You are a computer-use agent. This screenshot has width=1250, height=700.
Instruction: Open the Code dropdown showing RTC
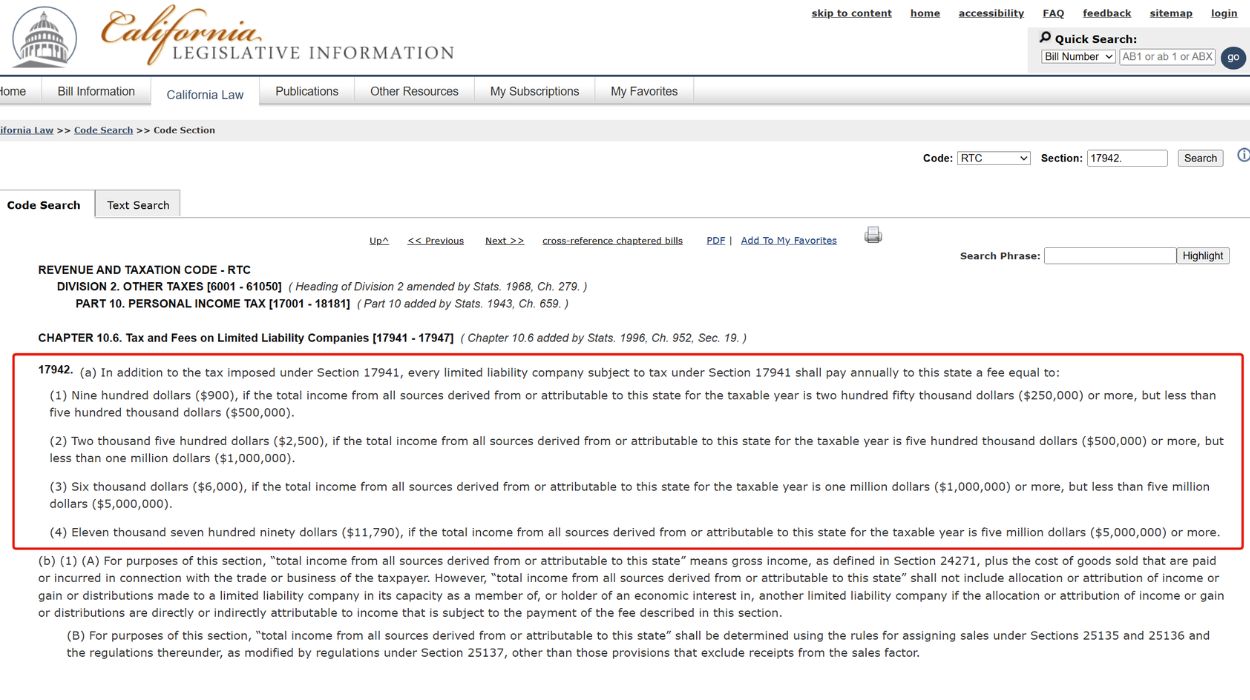[993, 157]
